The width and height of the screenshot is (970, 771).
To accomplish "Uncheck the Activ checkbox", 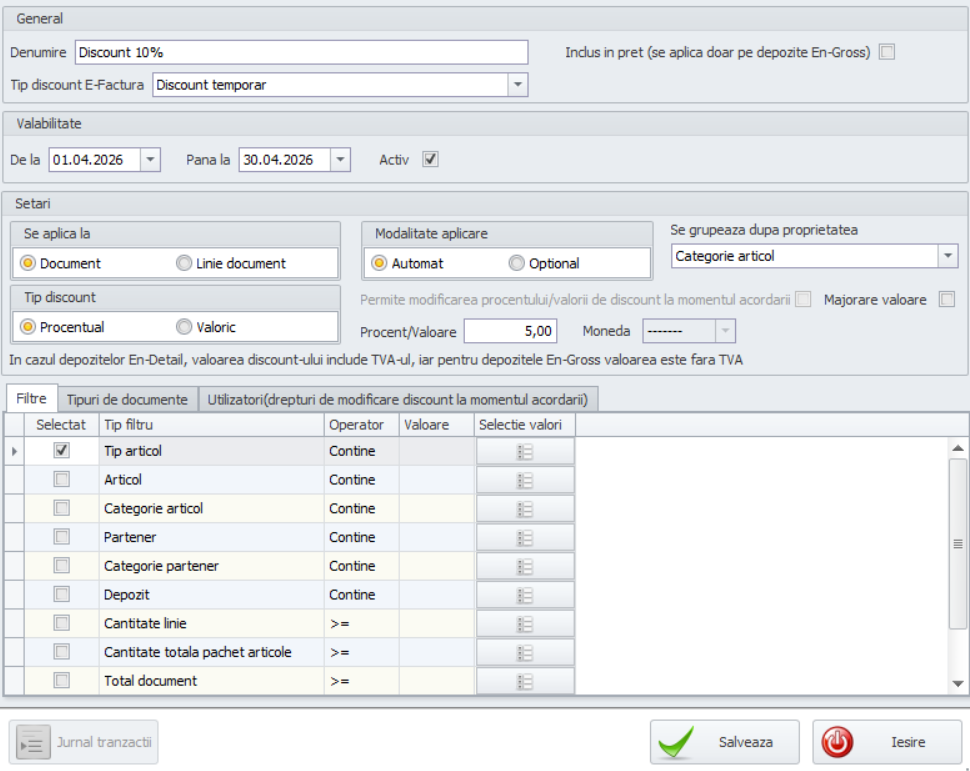I will (x=430, y=160).
